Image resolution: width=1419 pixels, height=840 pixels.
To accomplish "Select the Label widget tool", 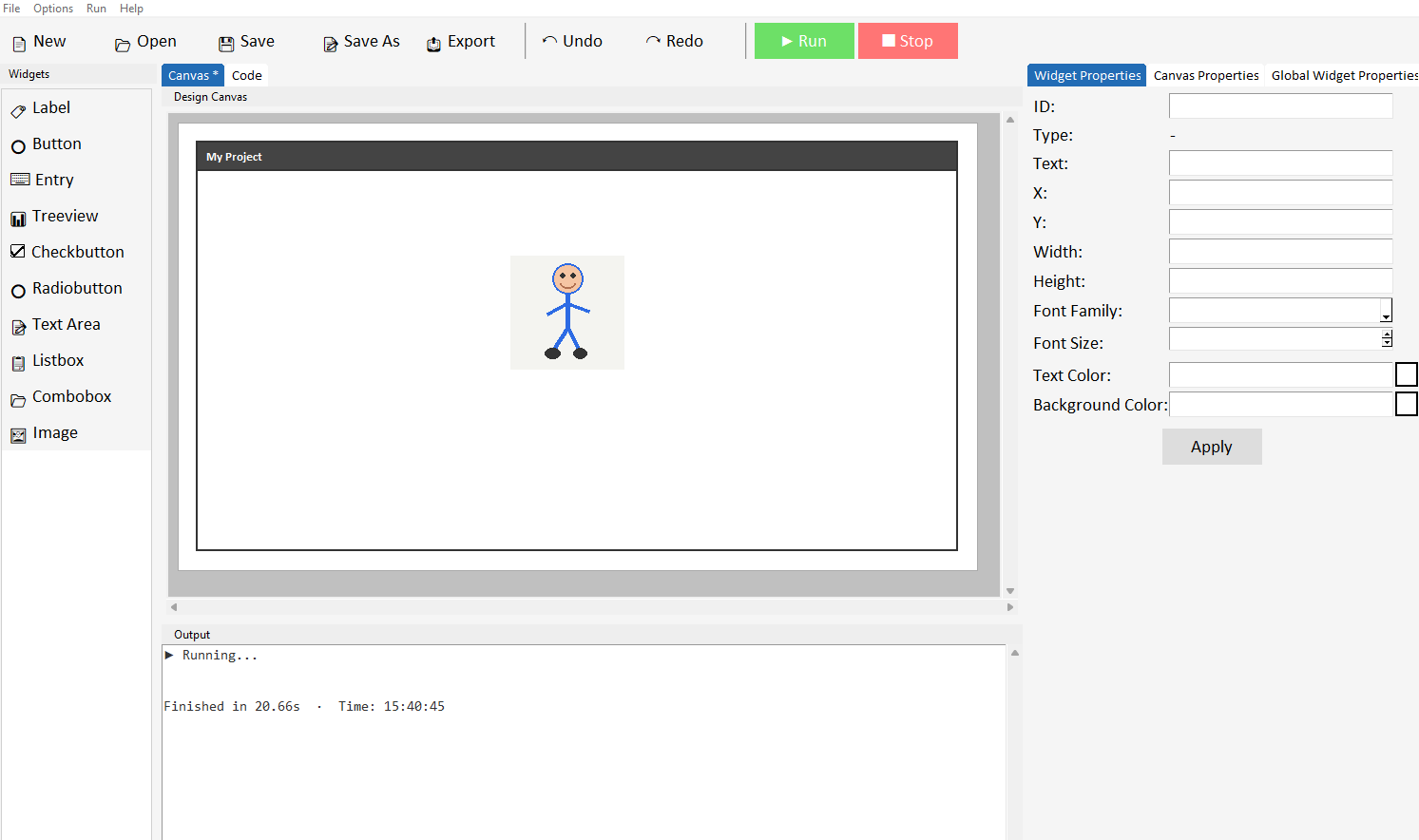I will point(49,107).
